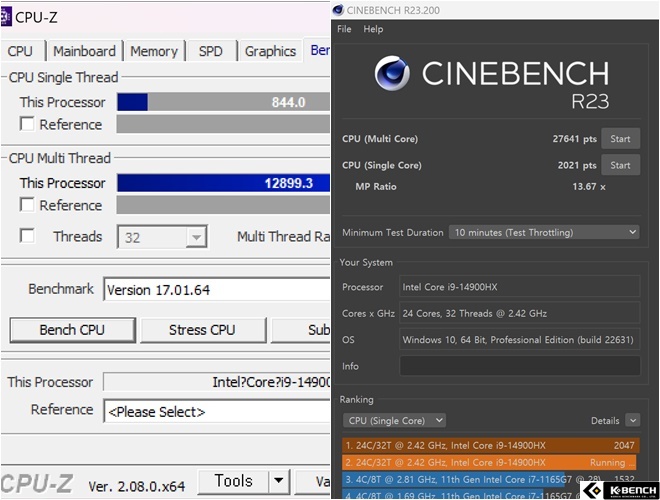Click the single thread This Processor score bar
The width and height of the screenshot is (660, 500).
pyautogui.click(x=223, y=102)
